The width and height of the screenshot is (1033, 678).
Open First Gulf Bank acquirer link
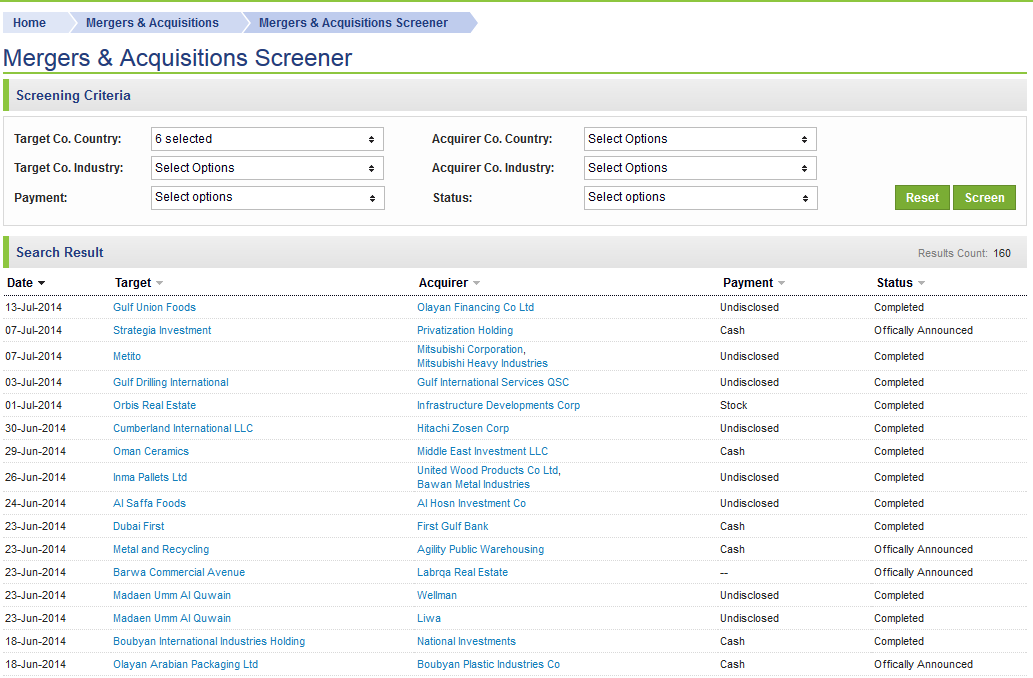coord(453,526)
